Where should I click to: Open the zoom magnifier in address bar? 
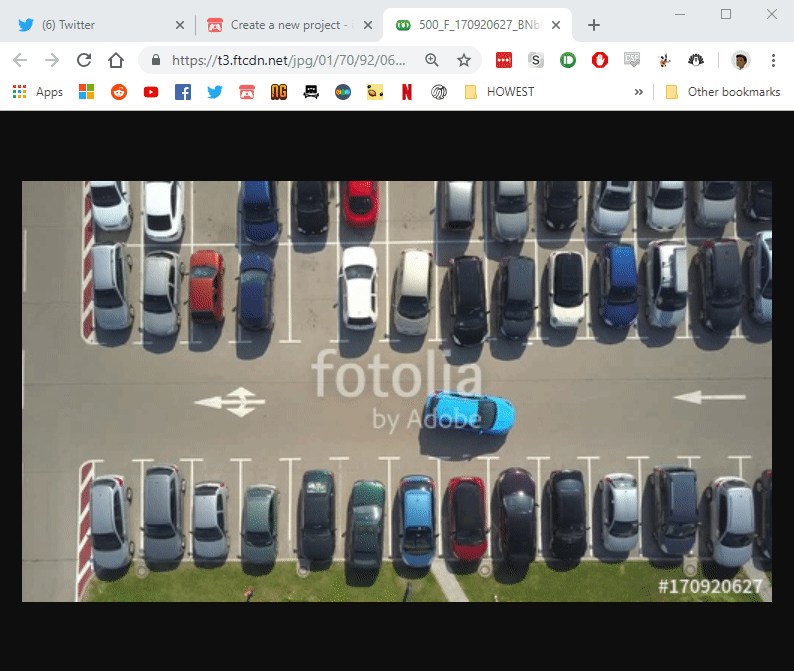[x=431, y=60]
